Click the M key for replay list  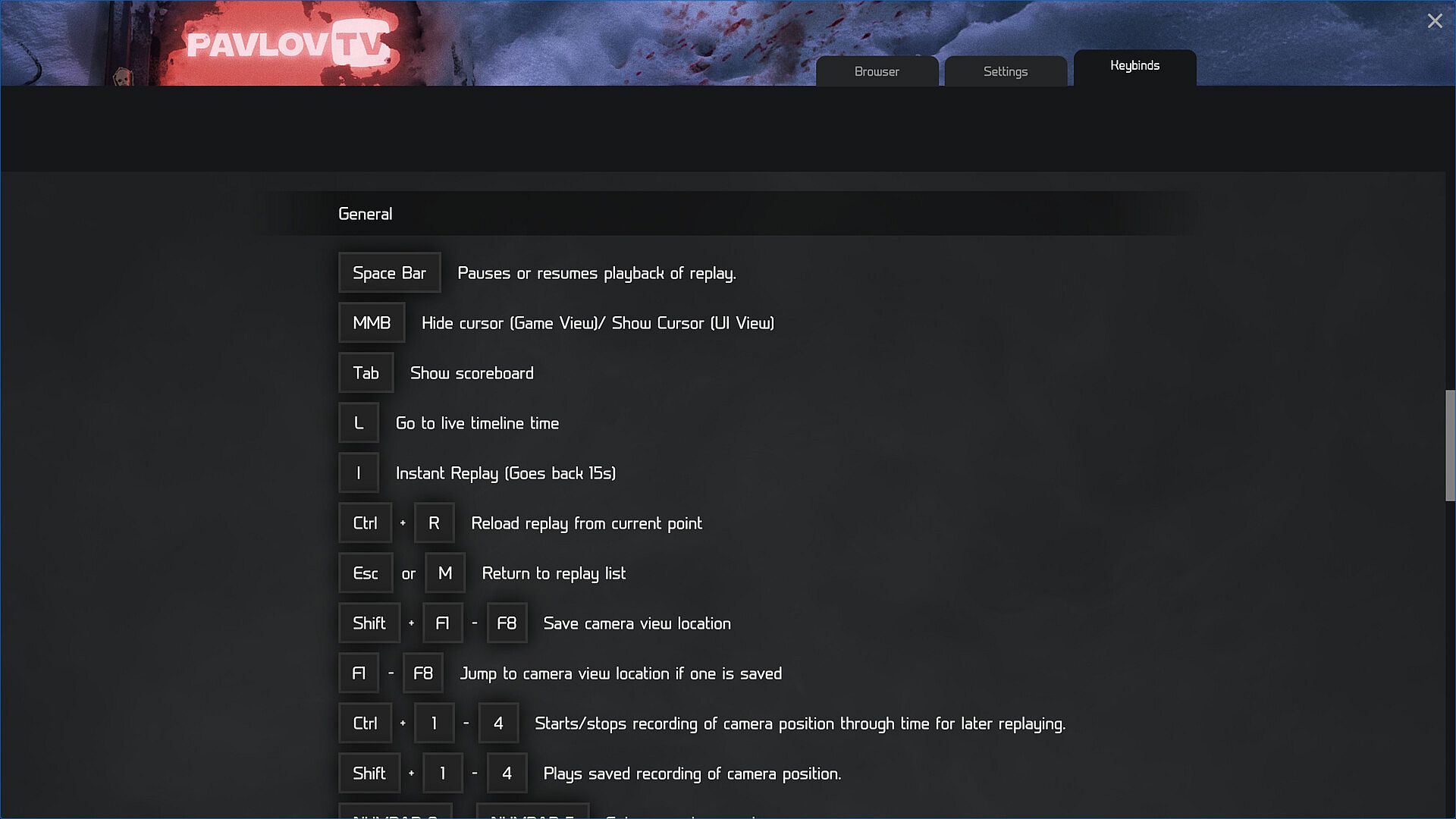[445, 573]
